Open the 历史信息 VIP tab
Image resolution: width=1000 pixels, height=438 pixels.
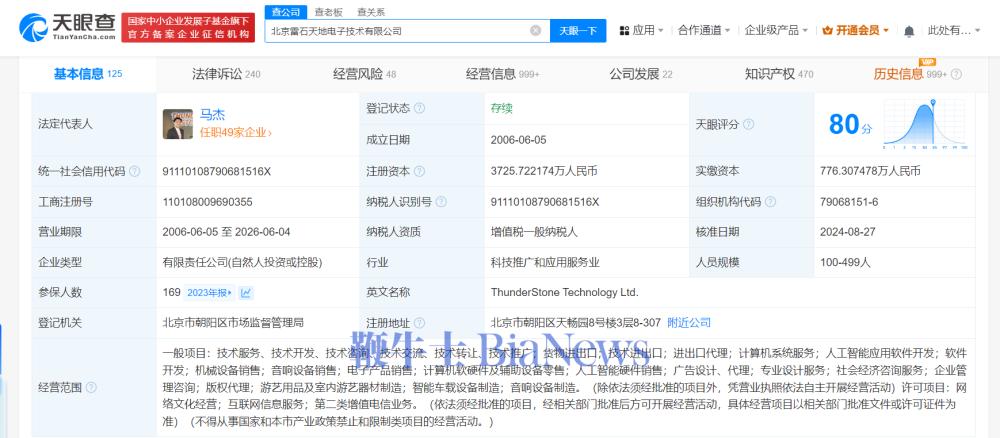910,75
